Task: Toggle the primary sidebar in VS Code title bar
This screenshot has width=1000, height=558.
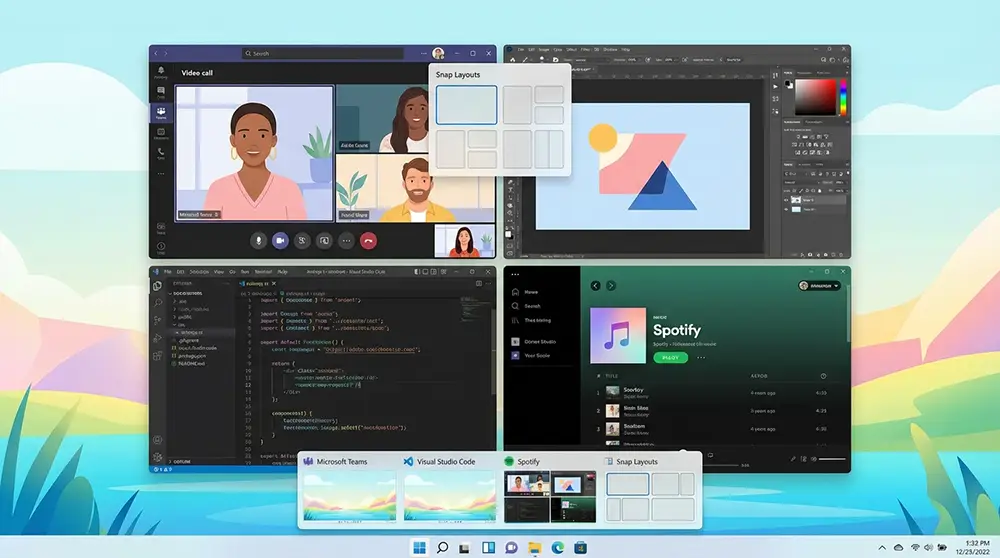Action: pos(417,272)
